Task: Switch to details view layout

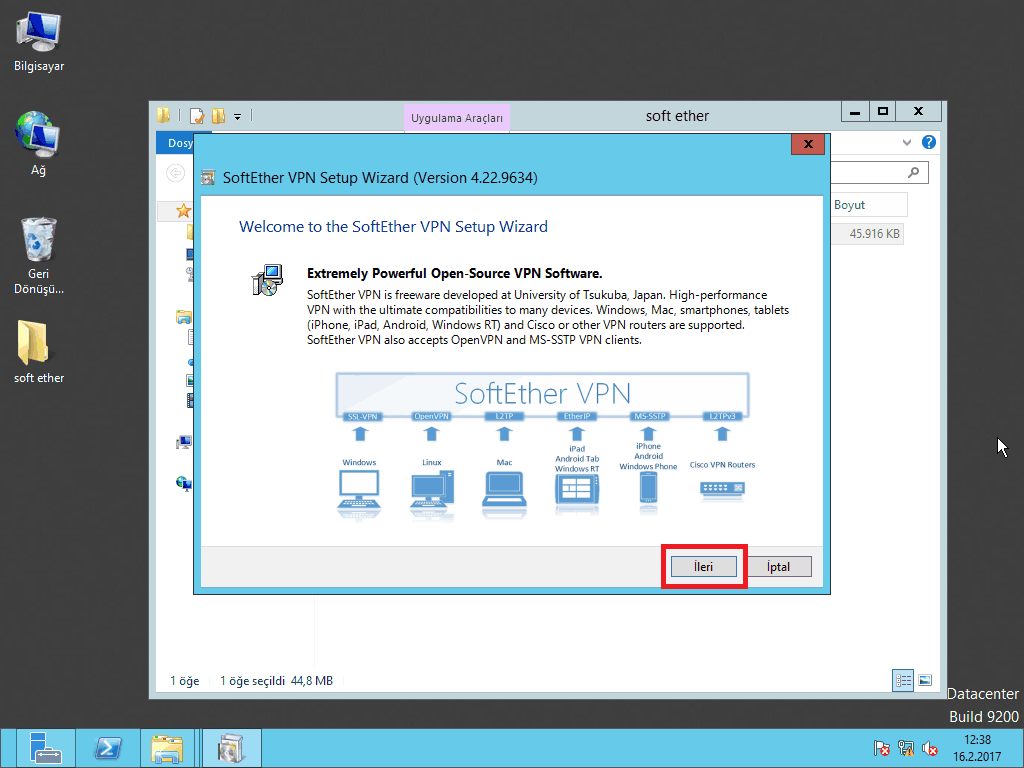Action: click(x=903, y=680)
